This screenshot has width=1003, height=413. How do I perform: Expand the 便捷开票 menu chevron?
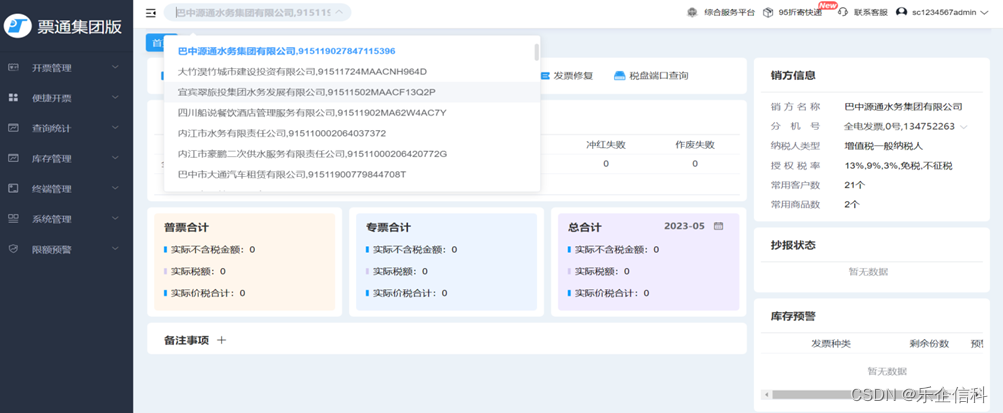(x=115, y=97)
